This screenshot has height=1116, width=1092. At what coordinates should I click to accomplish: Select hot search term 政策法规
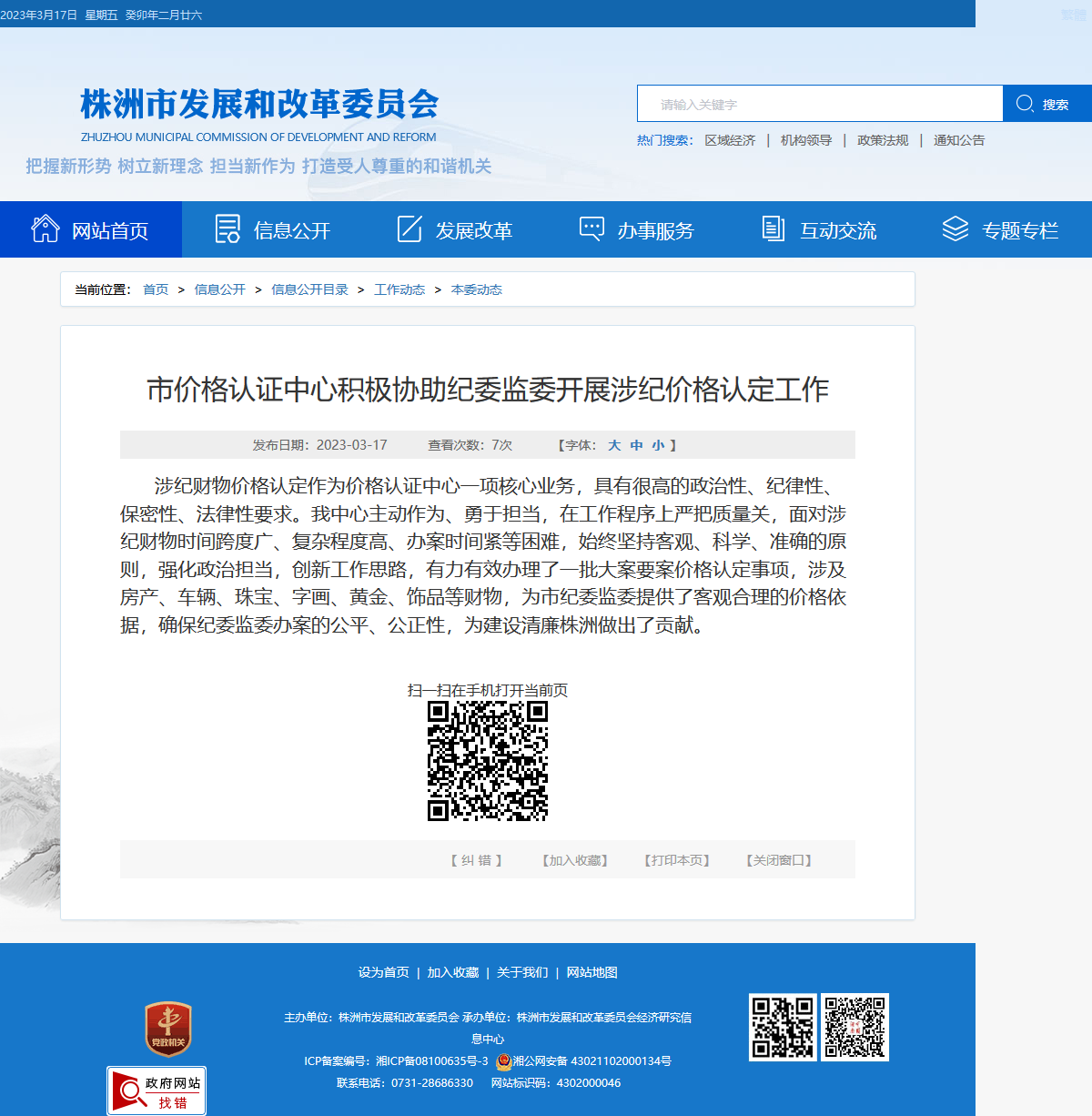[883, 140]
